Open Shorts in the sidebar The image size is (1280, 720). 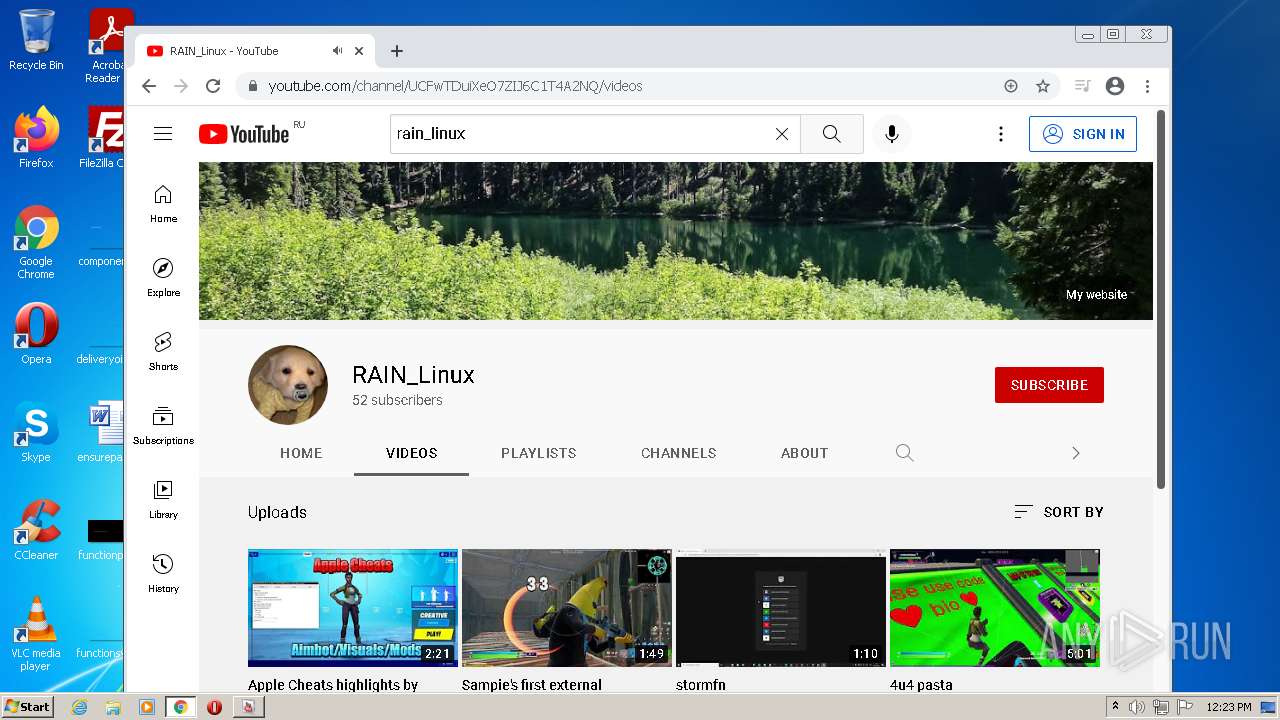pos(163,351)
